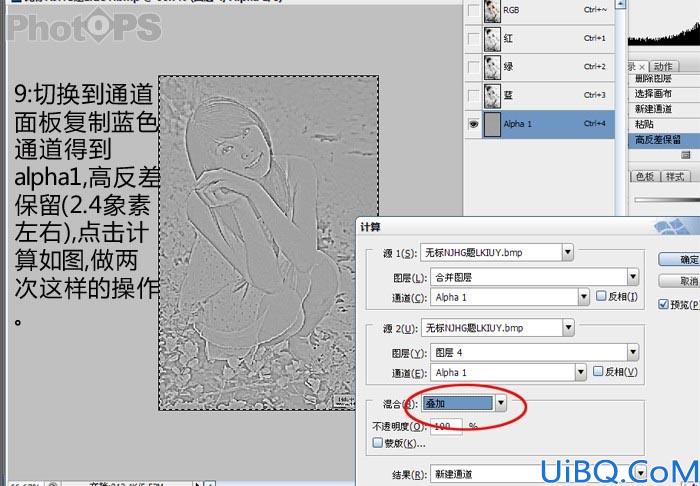Close the history tab with its x
700x486 pixels.
click(x=642, y=67)
